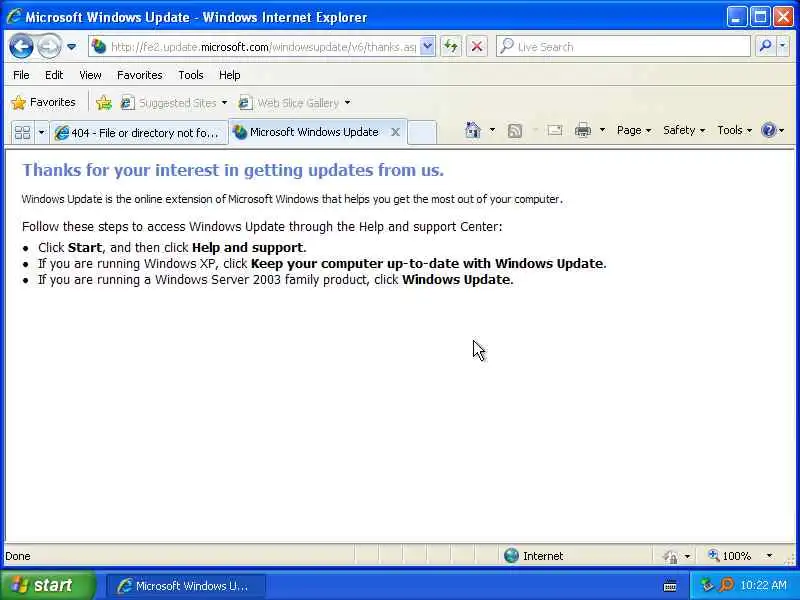Click the page icon in the address bar
800x600 pixels.
(x=99, y=46)
